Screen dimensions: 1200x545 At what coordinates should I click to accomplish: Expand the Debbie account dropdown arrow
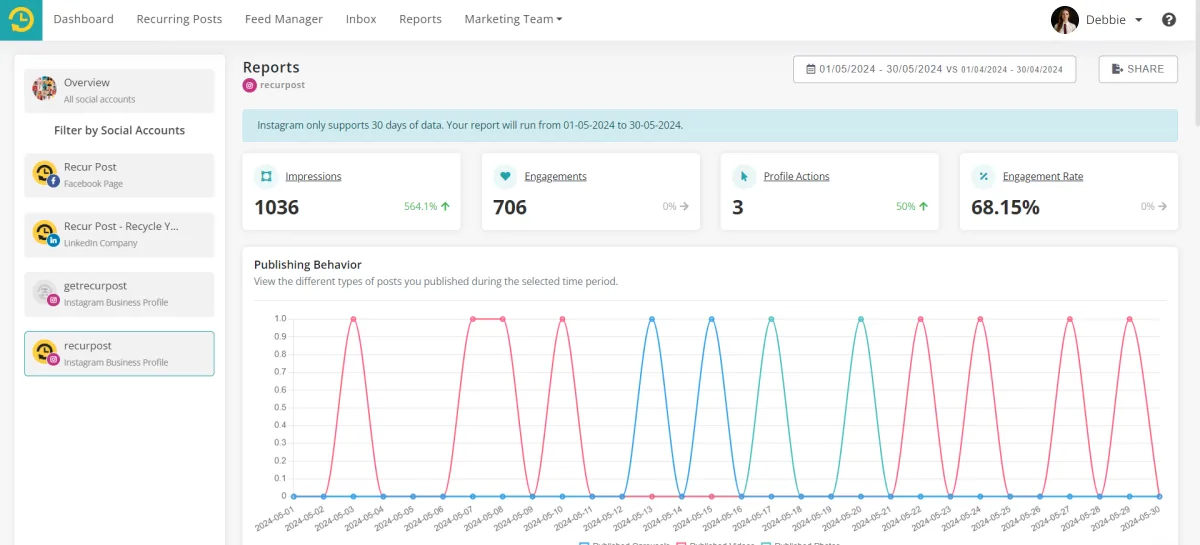(x=1139, y=20)
